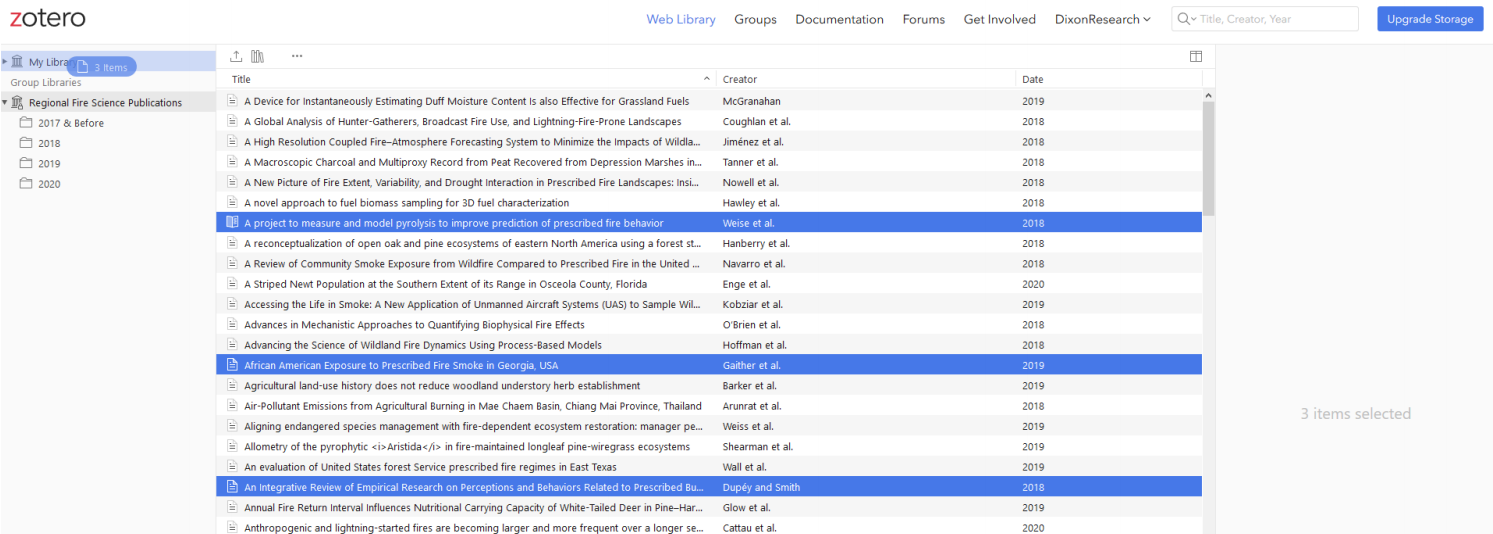Collapse Regional Fire Science Publications group
Screen dimensions: 1493x534
[x=5, y=103]
